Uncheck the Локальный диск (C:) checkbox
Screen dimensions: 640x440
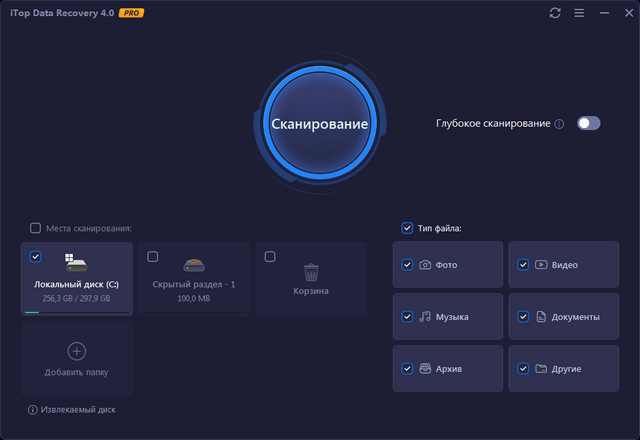[36, 257]
